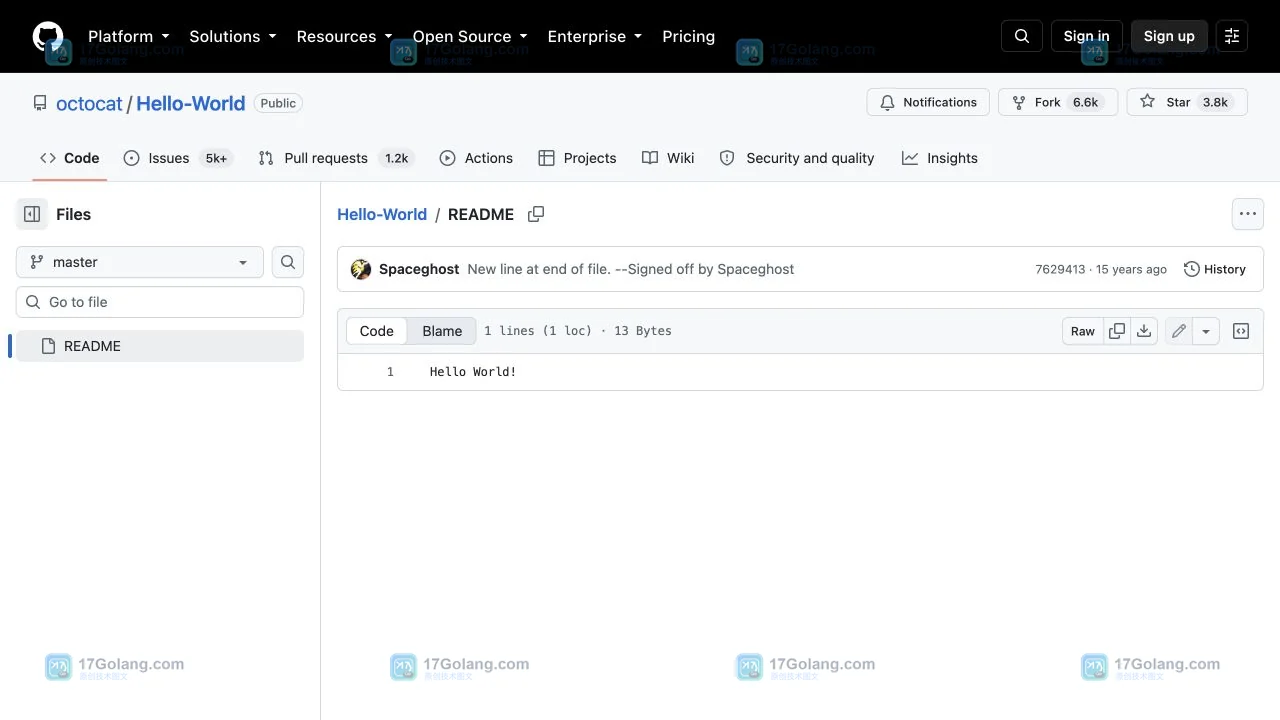The width and height of the screenshot is (1280, 720).
Task: Open Pricing page
Action: coord(689,36)
